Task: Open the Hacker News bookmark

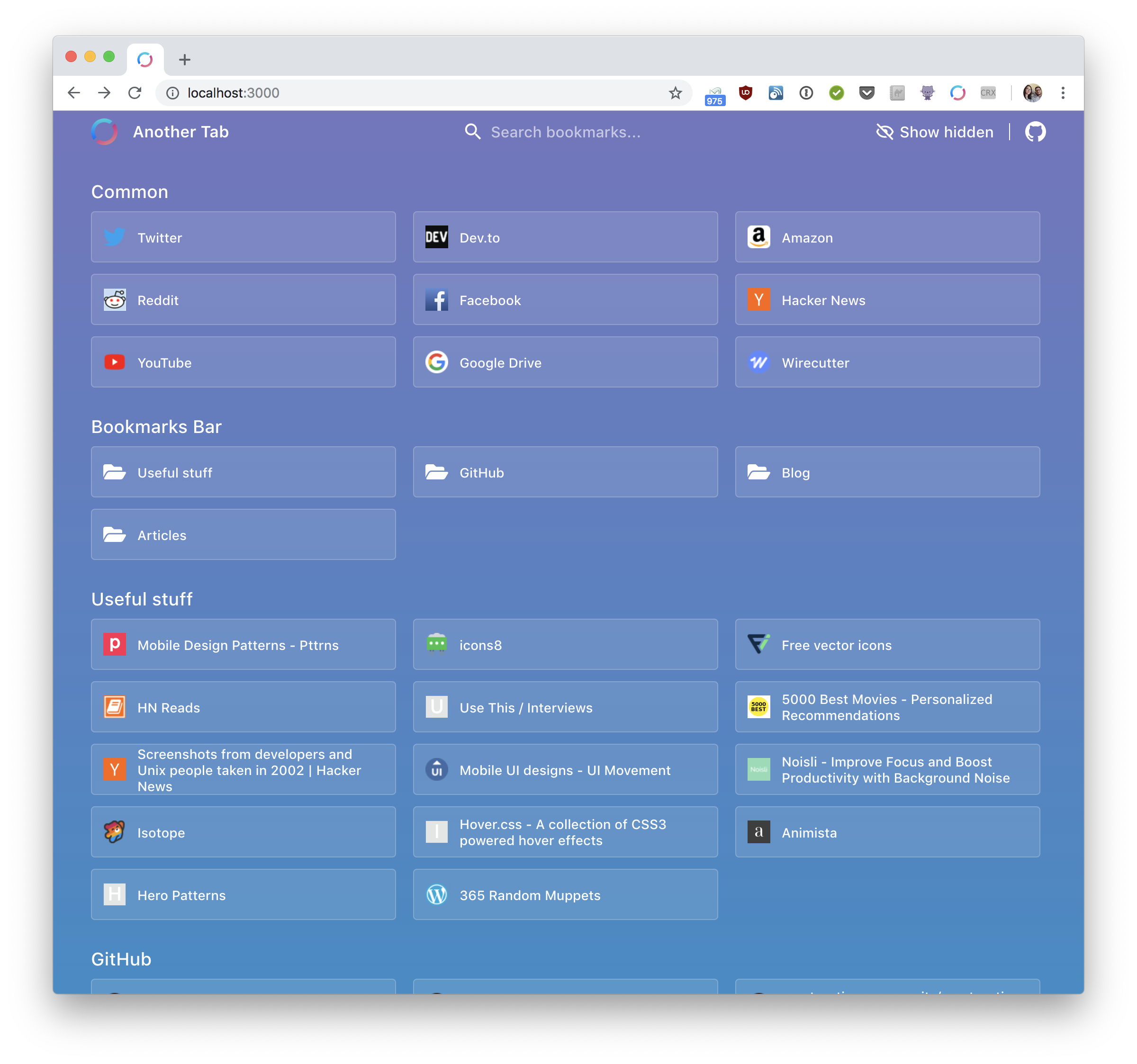Action: (x=887, y=300)
